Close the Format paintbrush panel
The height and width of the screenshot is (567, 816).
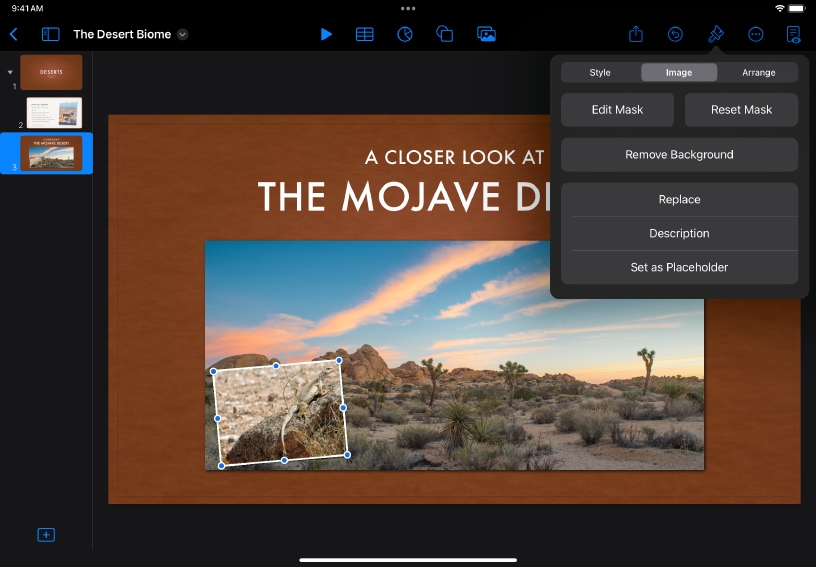716,34
